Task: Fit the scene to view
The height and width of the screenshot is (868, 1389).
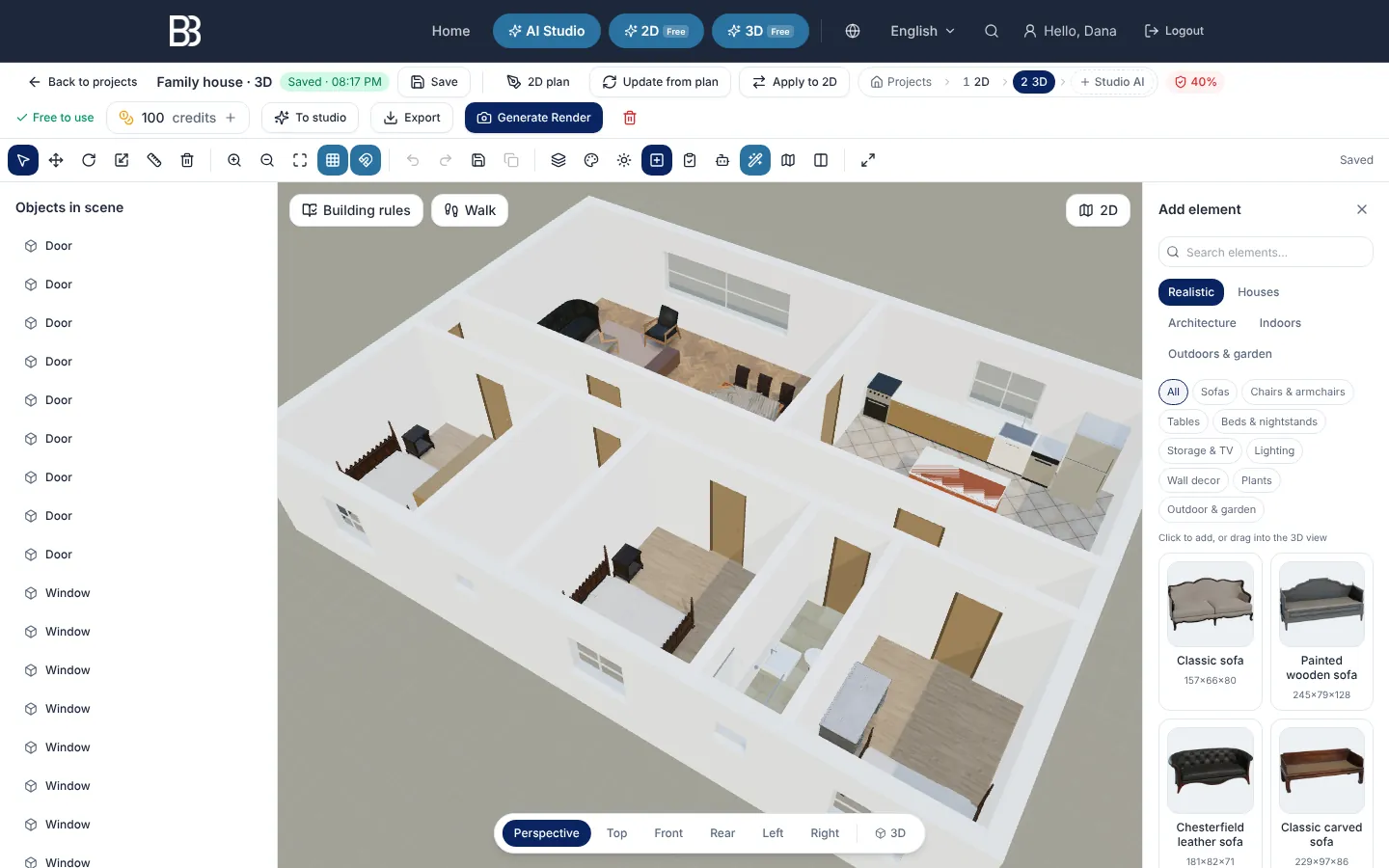Action: [x=300, y=160]
